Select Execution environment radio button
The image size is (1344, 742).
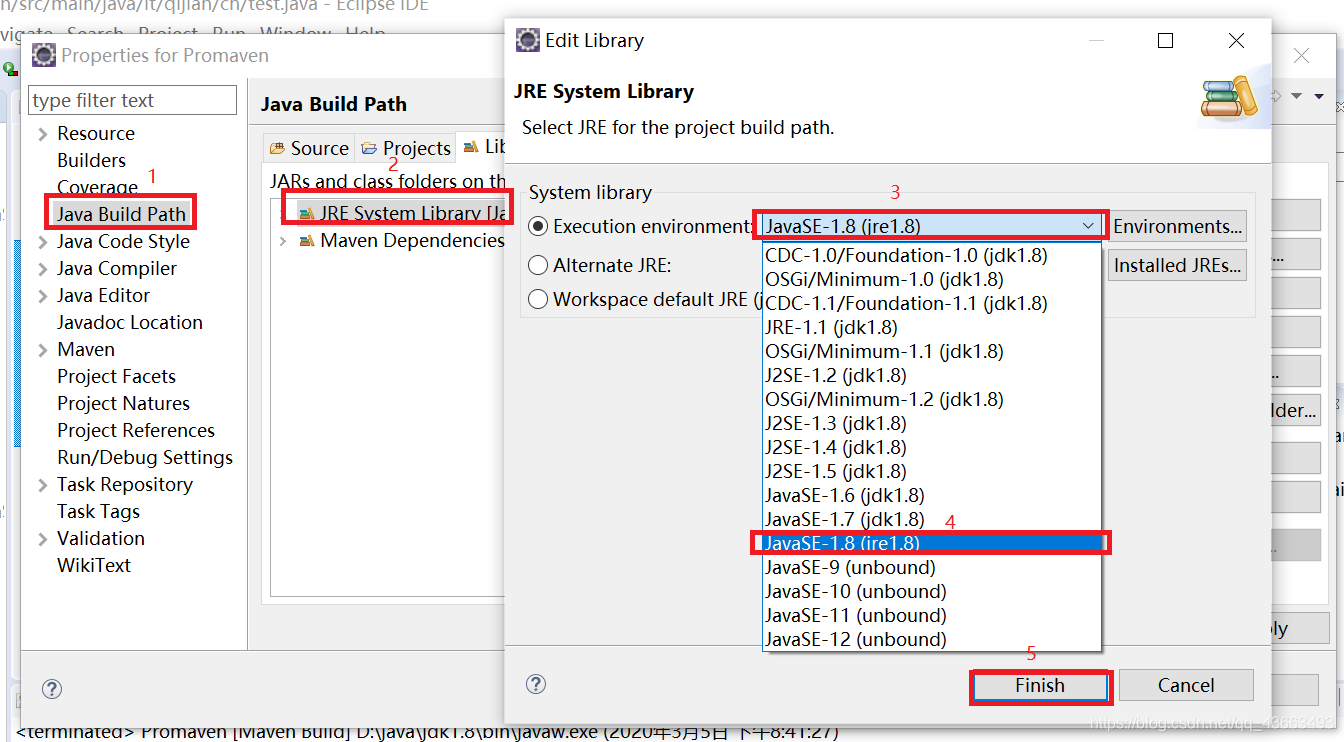tap(538, 227)
